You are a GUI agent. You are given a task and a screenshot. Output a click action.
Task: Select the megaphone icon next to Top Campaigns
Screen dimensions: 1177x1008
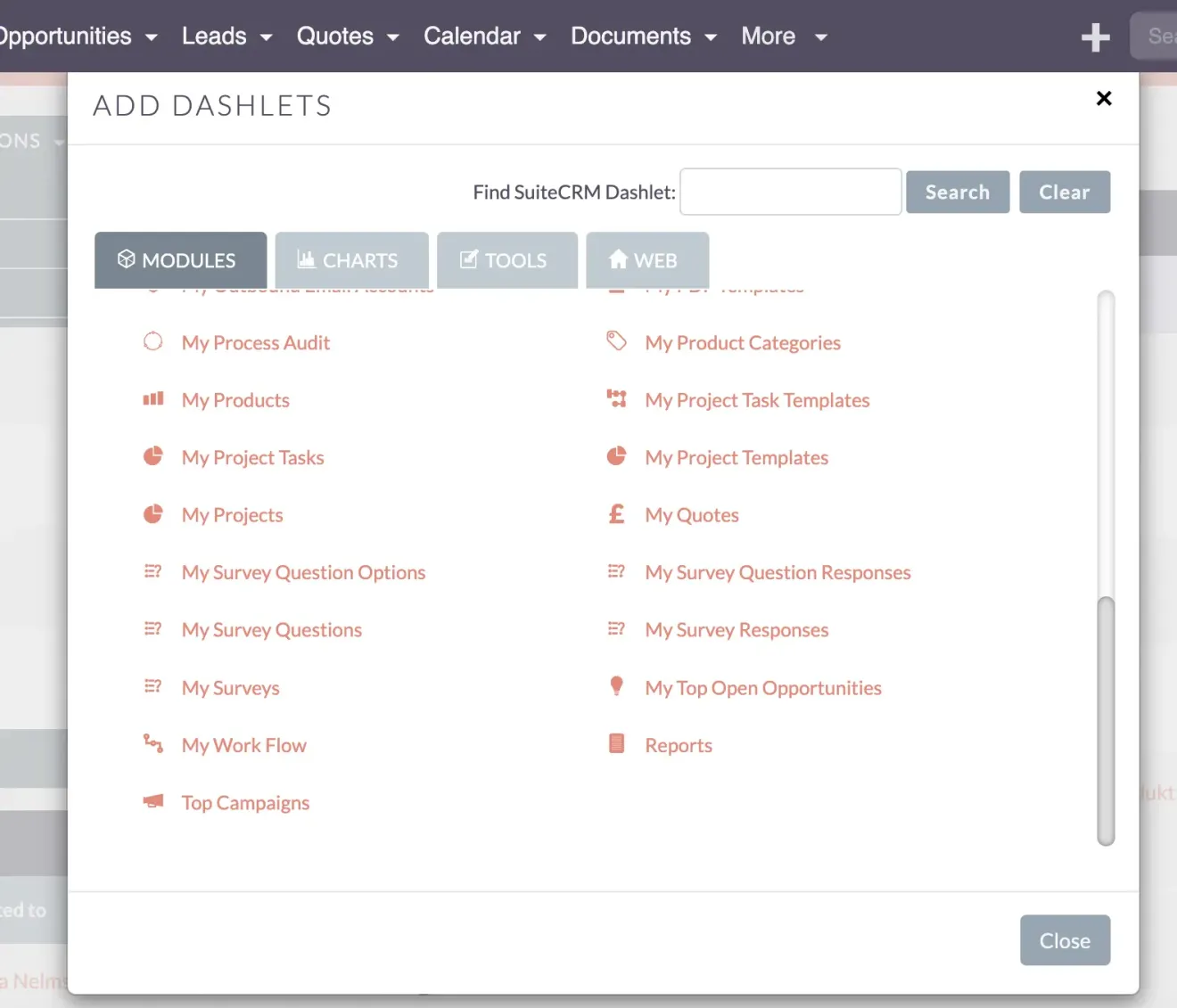click(x=152, y=800)
